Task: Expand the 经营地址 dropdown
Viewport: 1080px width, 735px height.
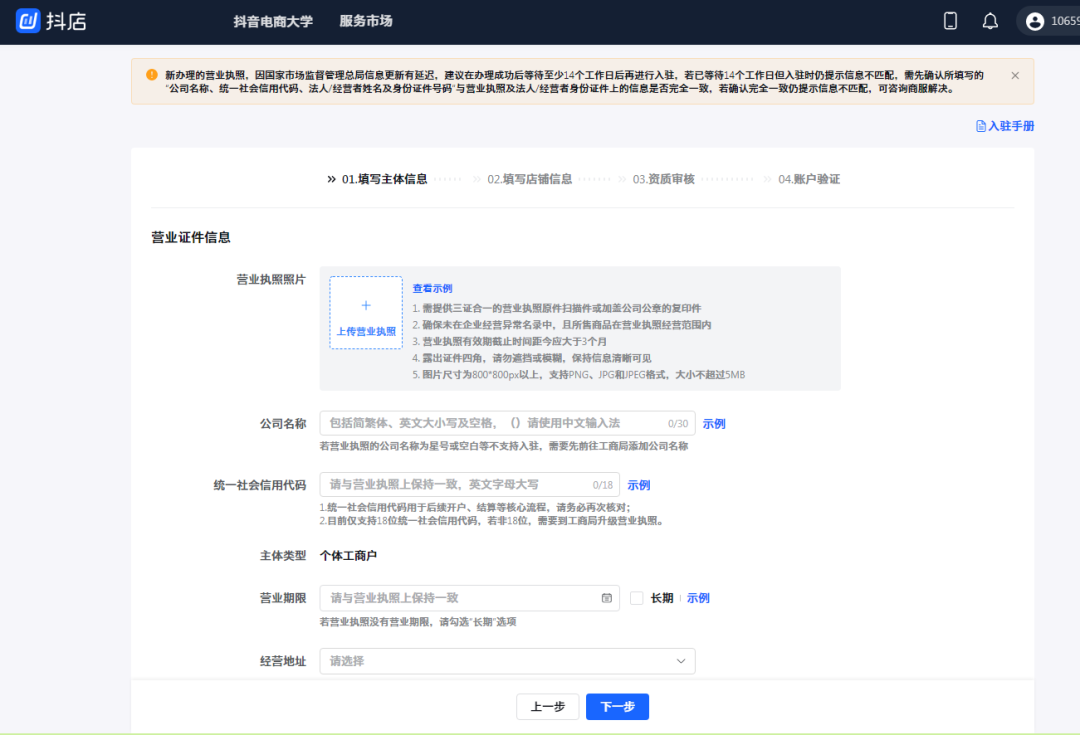Action: [681, 661]
